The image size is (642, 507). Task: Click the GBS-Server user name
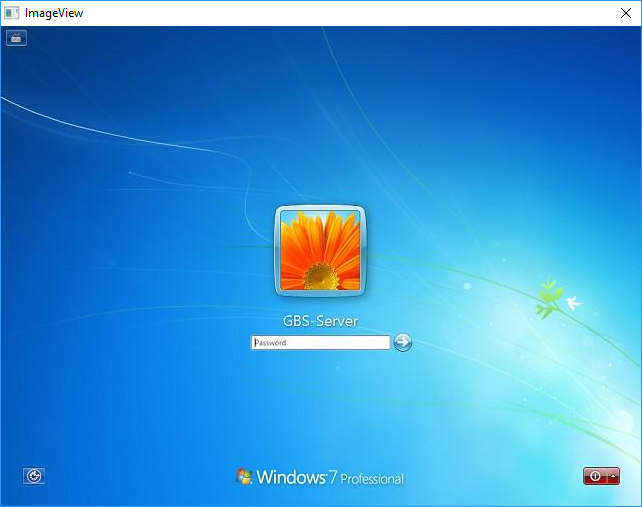[320, 321]
